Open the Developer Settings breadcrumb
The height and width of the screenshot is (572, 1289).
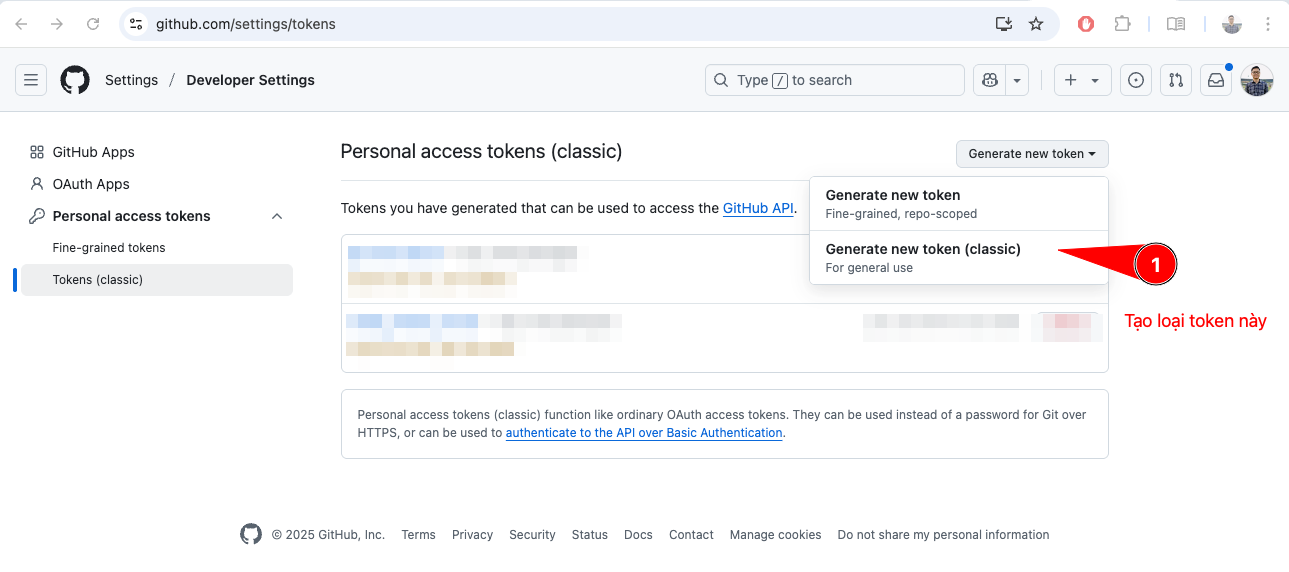pos(250,80)
